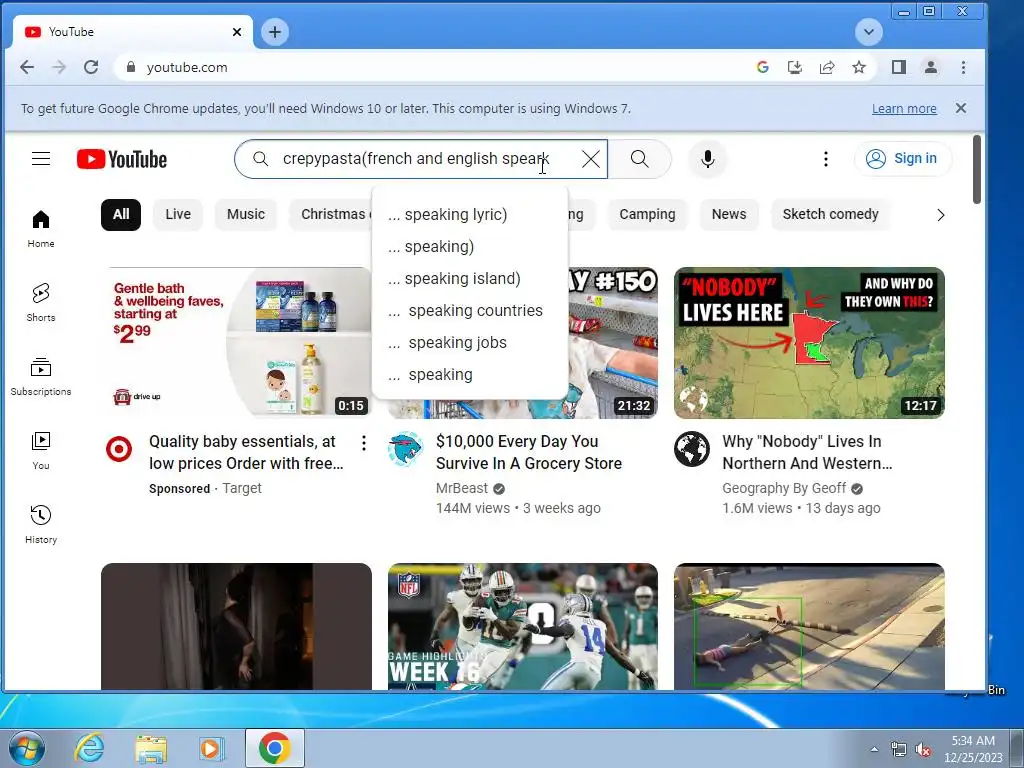Launch Internet Explorer from taskbar
The width and height of the screenshot is (1024, 768).
pyautogui.click(x=89, y=748)
